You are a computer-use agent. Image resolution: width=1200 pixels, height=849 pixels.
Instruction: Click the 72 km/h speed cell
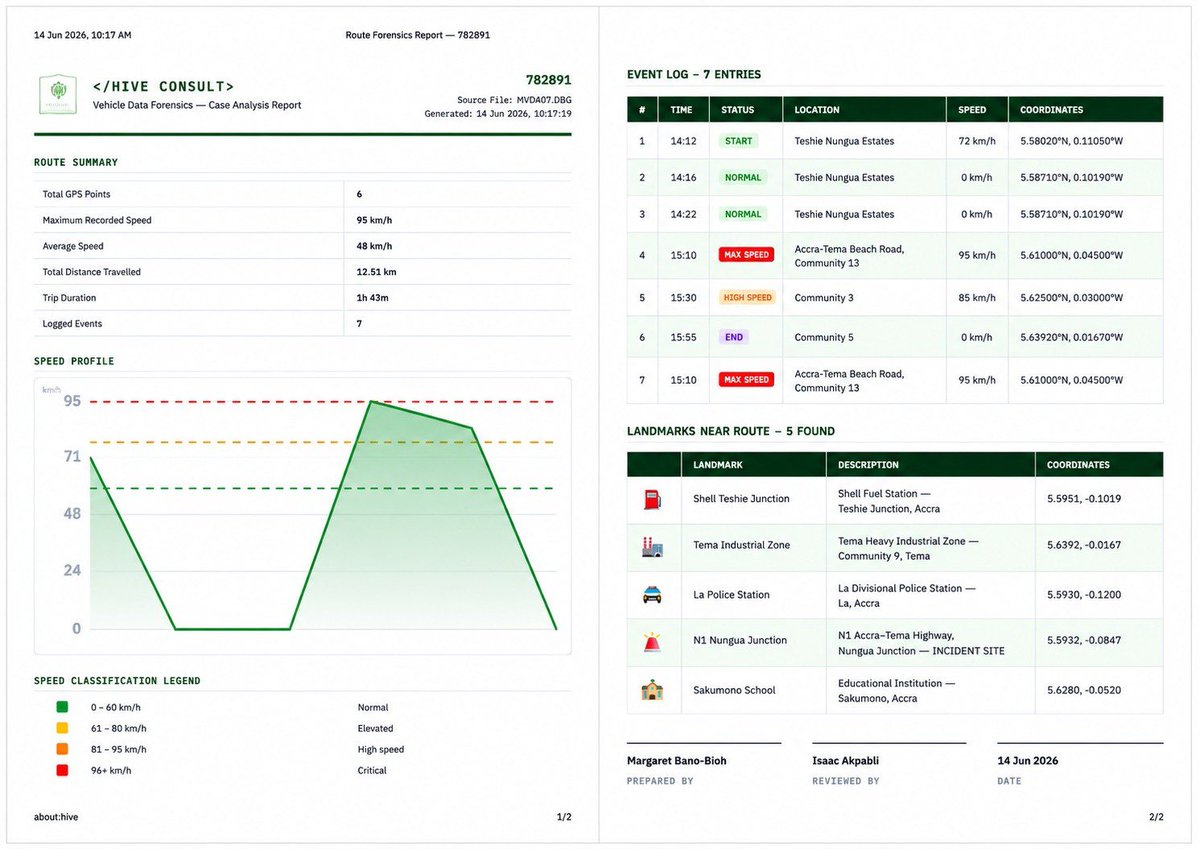[x=978, y=141]
